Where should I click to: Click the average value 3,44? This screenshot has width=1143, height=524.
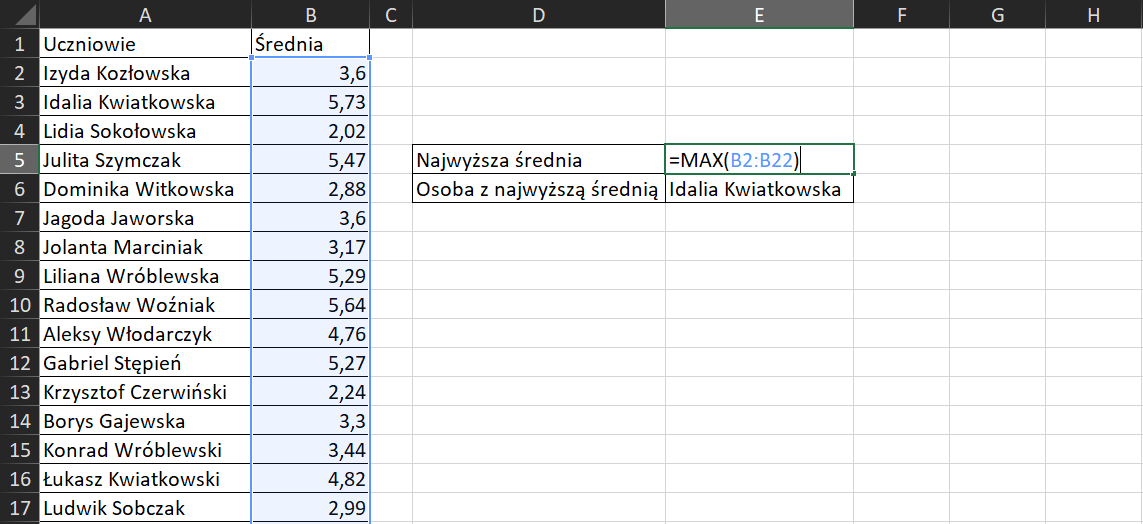click(x=311, y=450)
